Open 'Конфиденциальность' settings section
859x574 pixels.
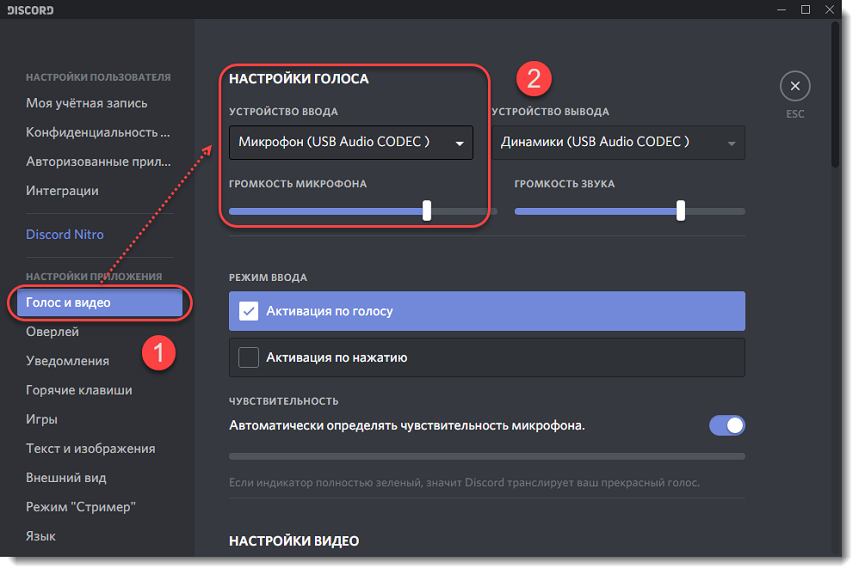pyautogui.click(x=98, y=132)
